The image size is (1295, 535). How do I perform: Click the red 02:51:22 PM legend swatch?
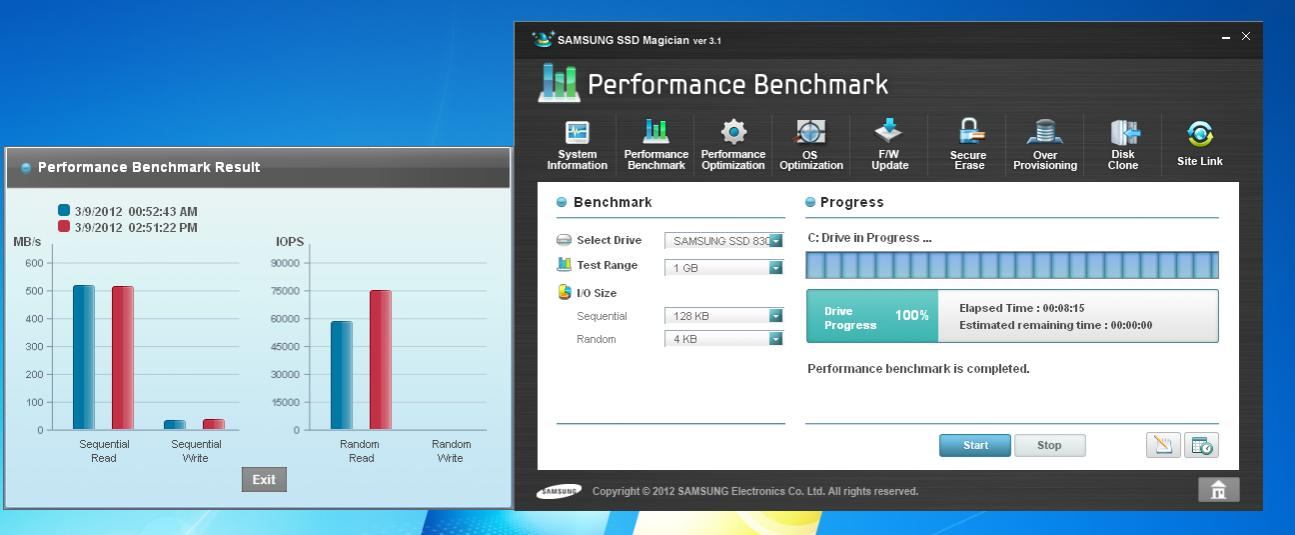(65, 226)
